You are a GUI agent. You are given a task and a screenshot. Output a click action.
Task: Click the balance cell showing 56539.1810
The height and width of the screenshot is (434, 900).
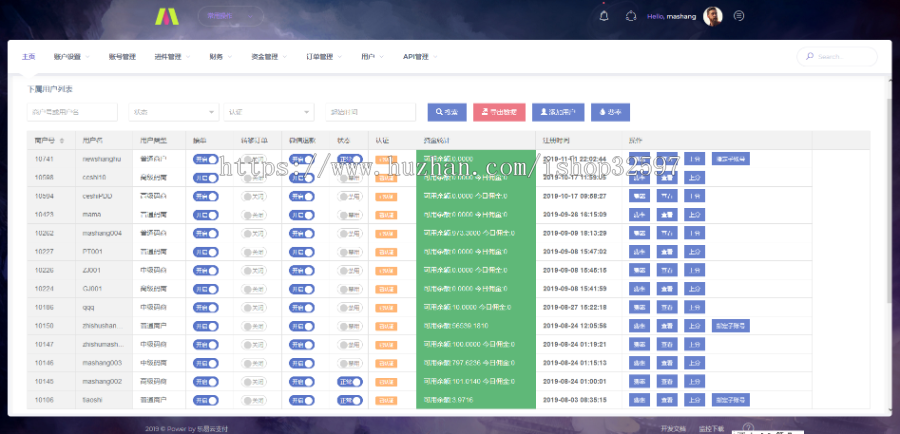[476, 326]
